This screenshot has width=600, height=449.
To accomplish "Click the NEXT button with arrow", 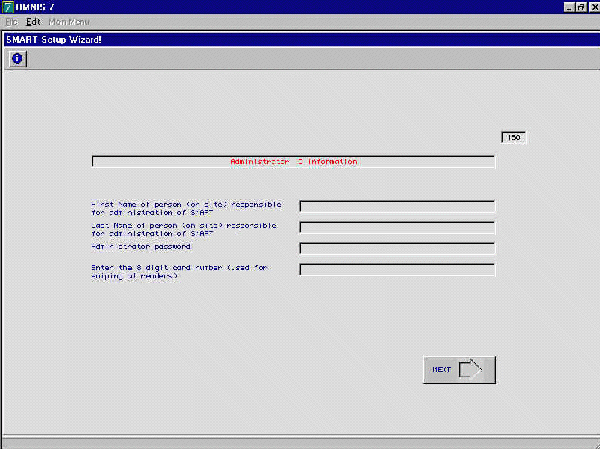I will (x=459, y=370).
